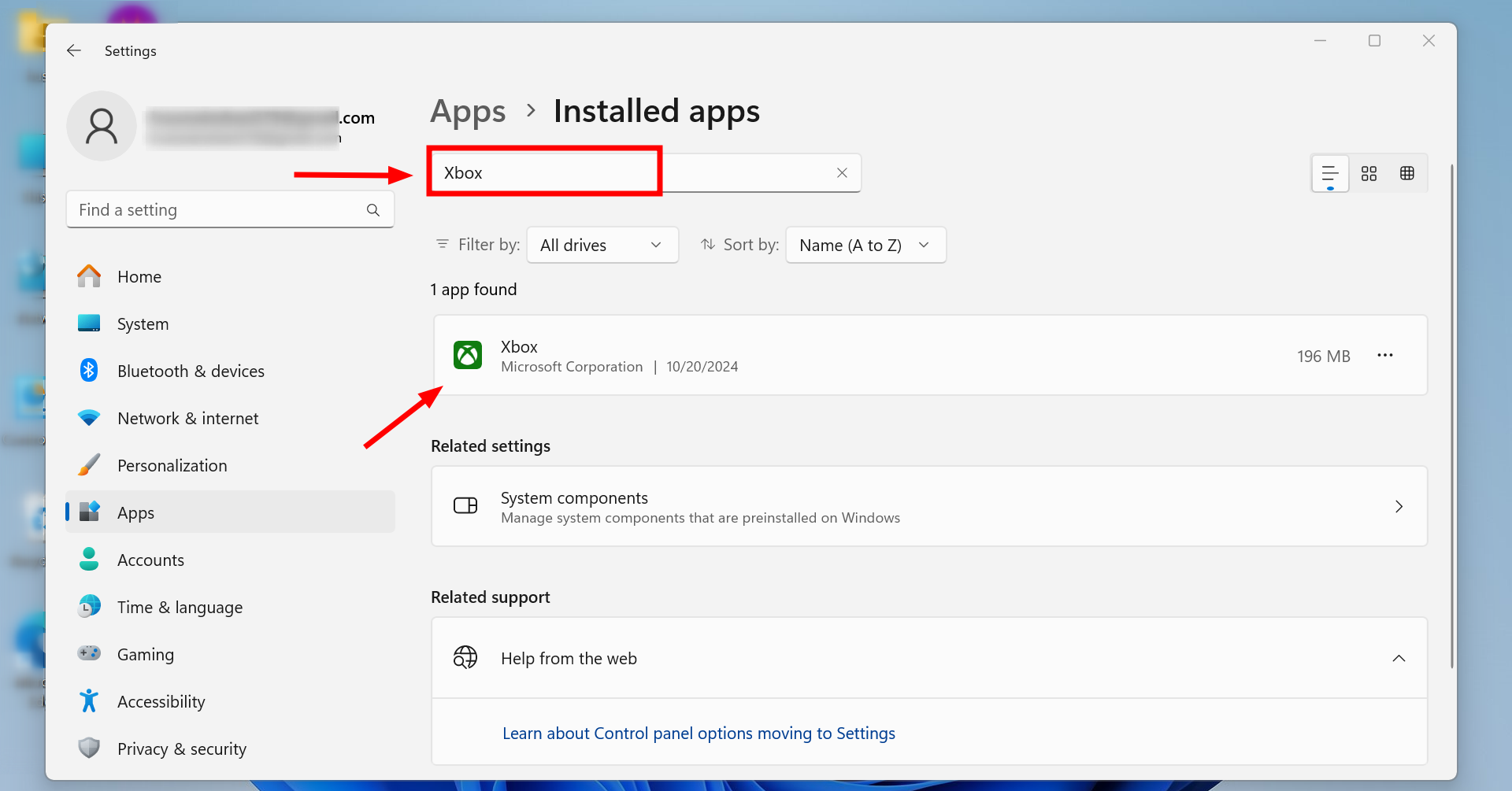Go to Home in sidebar
This screenshot has width=1512, height=791.
tap(139, 277)
